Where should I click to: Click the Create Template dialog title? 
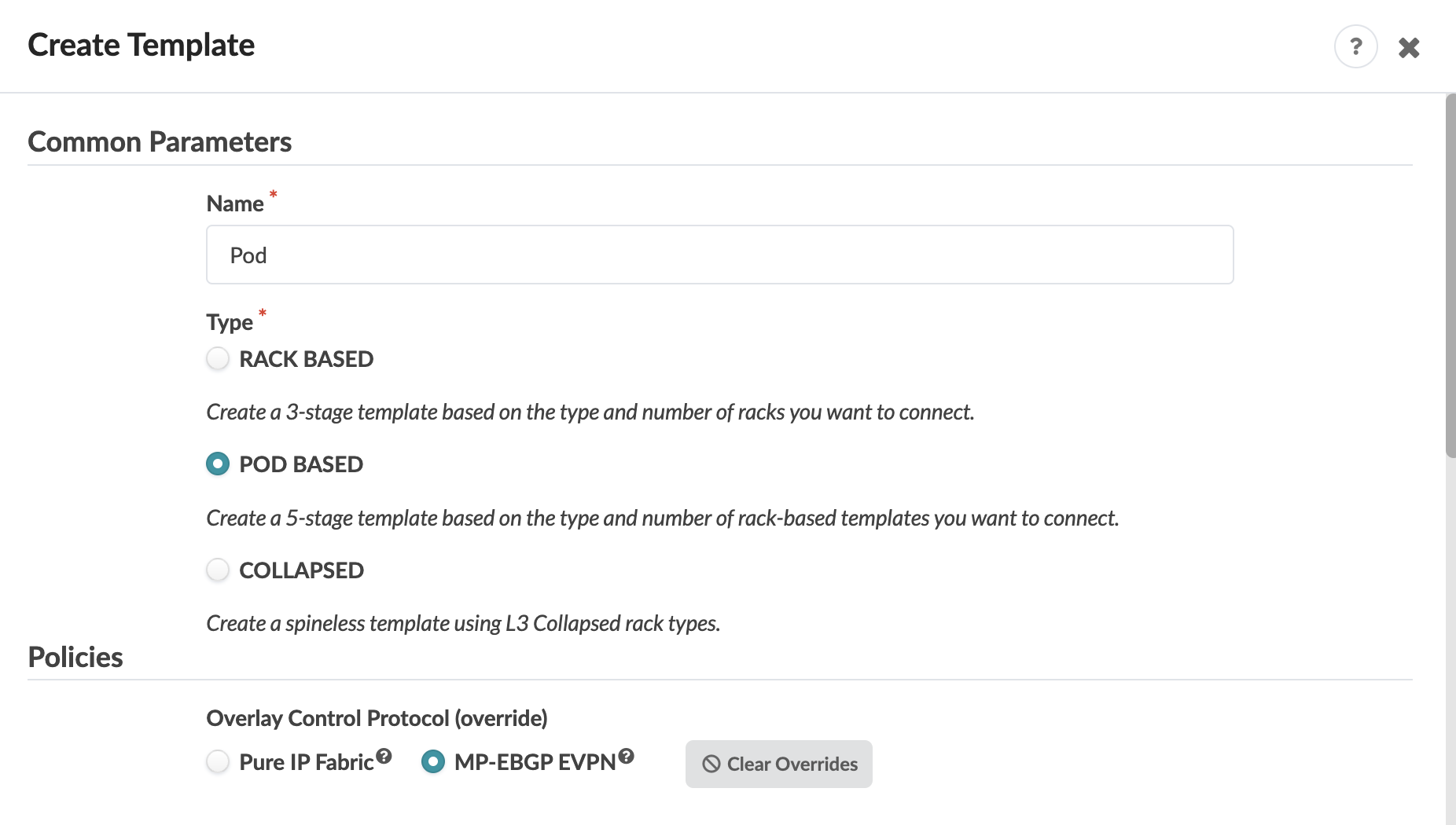(x=142, y=46)
